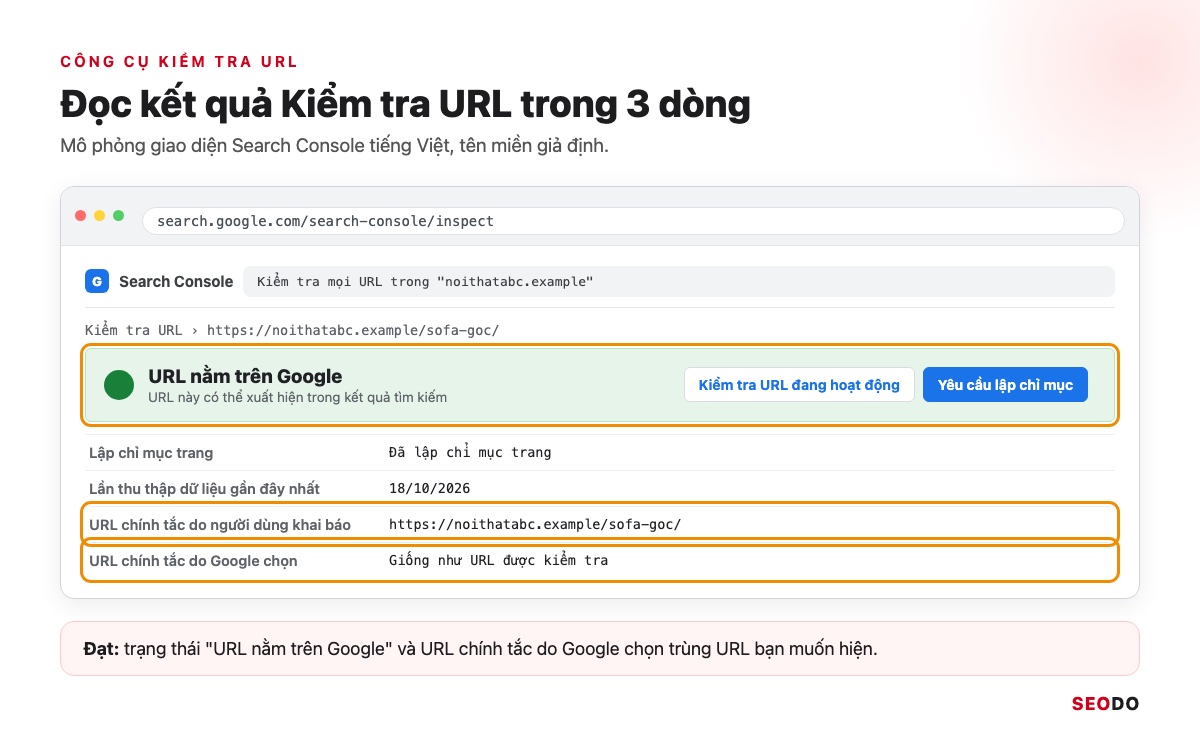Viewport: 1200px width, 736px height.
Task: Click the "Đạt:" summary note text
Action: click(480, 648)
